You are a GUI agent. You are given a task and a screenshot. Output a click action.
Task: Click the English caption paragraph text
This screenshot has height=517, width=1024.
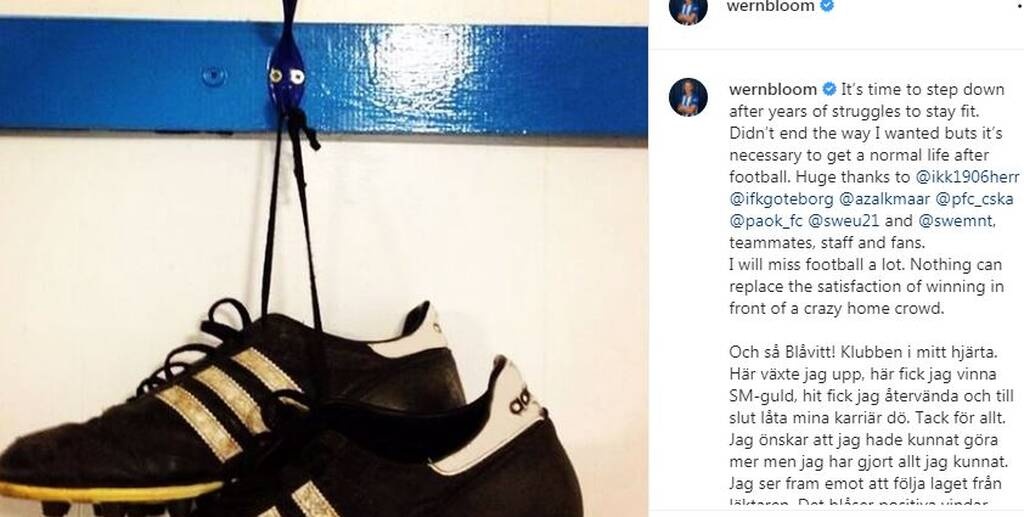(871, 198)
